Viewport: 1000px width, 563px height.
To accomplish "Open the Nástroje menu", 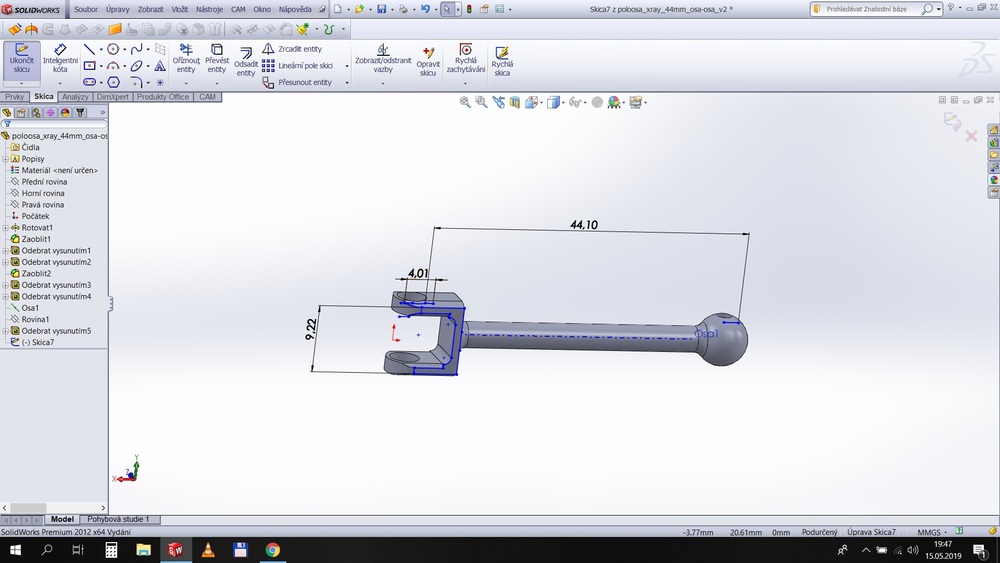I will (x=210, y=9).
